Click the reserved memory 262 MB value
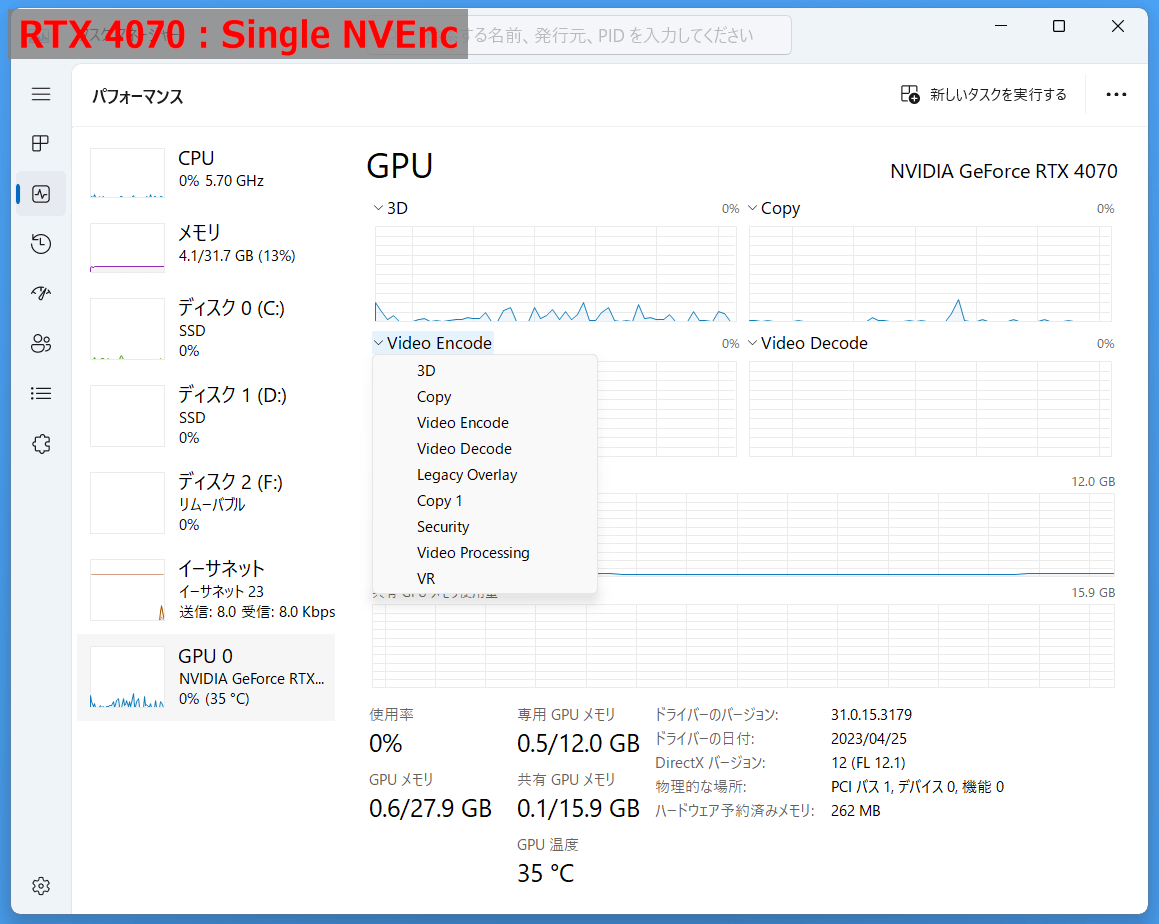 (x=855, y=811)
